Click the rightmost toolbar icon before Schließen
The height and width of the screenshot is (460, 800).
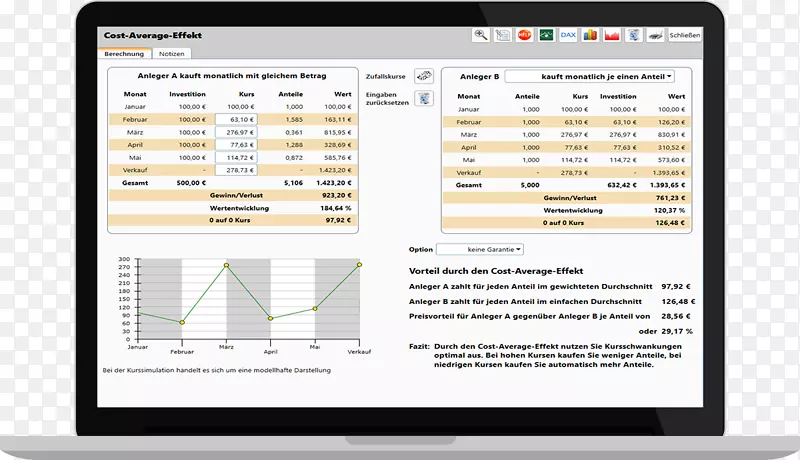point(654,35)
